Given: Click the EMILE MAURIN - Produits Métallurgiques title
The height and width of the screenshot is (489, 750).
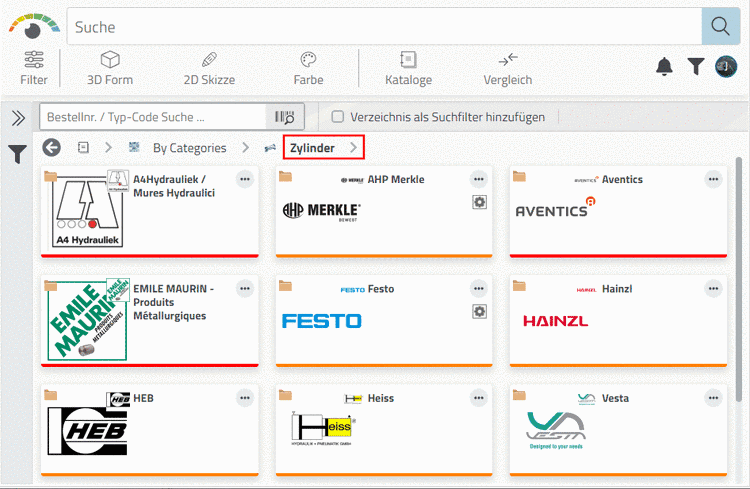Looking at the screenshot, I should 174,302.
